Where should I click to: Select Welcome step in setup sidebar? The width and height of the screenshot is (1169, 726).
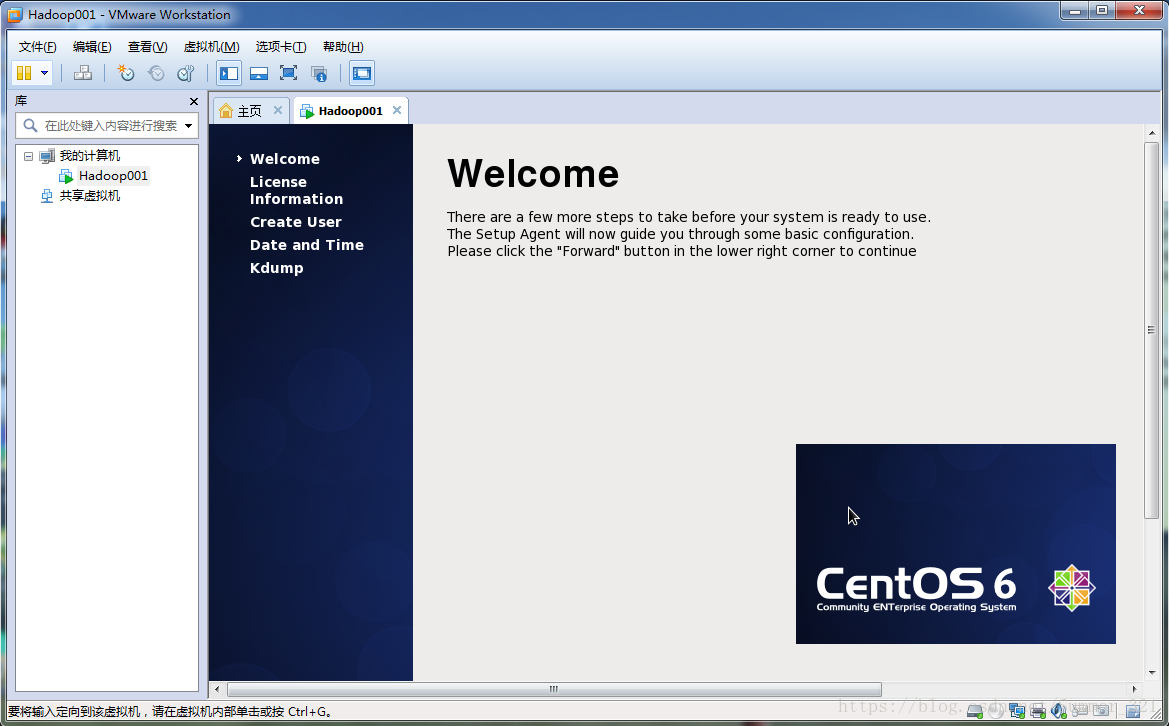[x=285, y=159]
